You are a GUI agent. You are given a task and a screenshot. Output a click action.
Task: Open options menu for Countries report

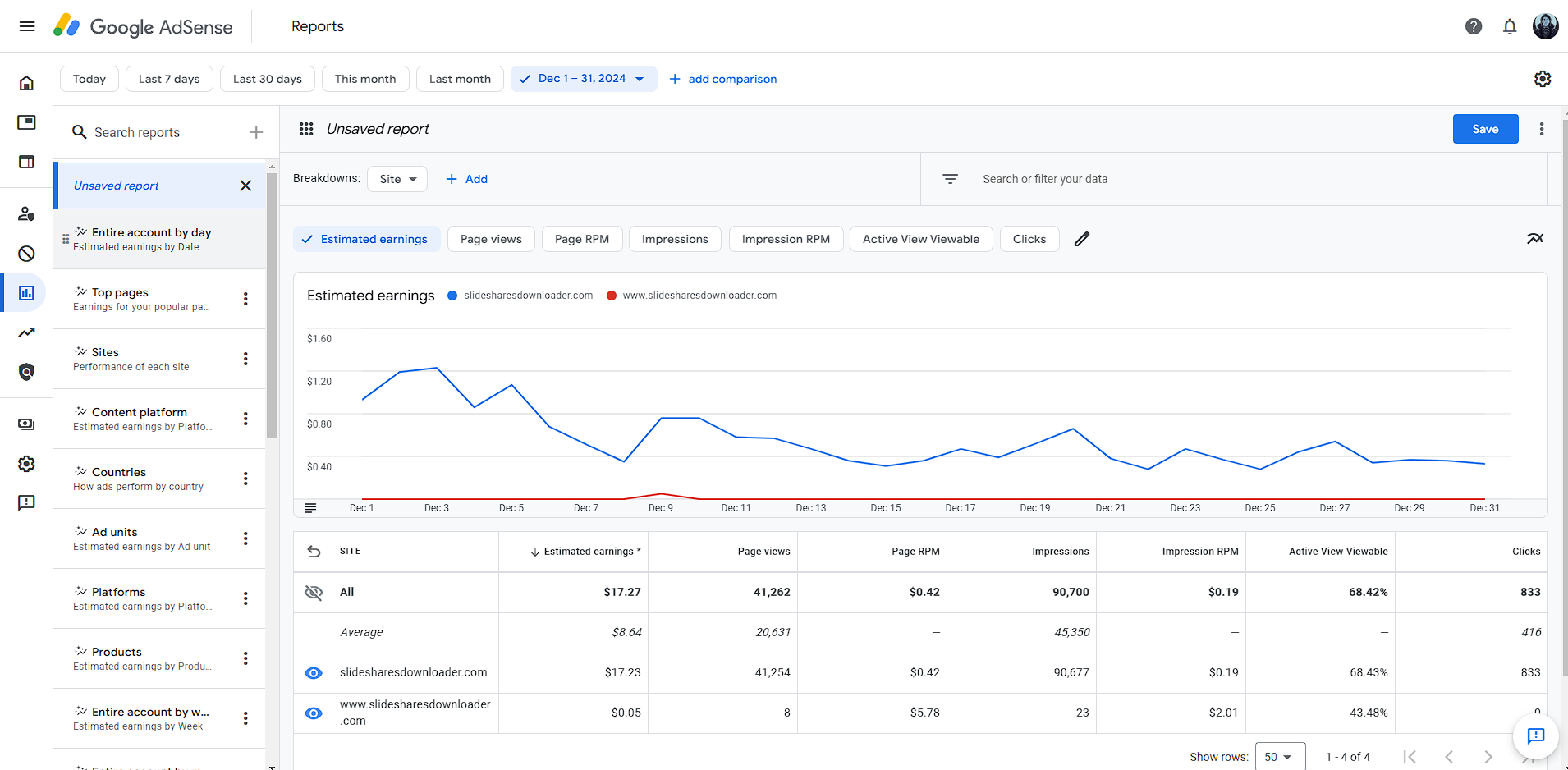(245, 479)
